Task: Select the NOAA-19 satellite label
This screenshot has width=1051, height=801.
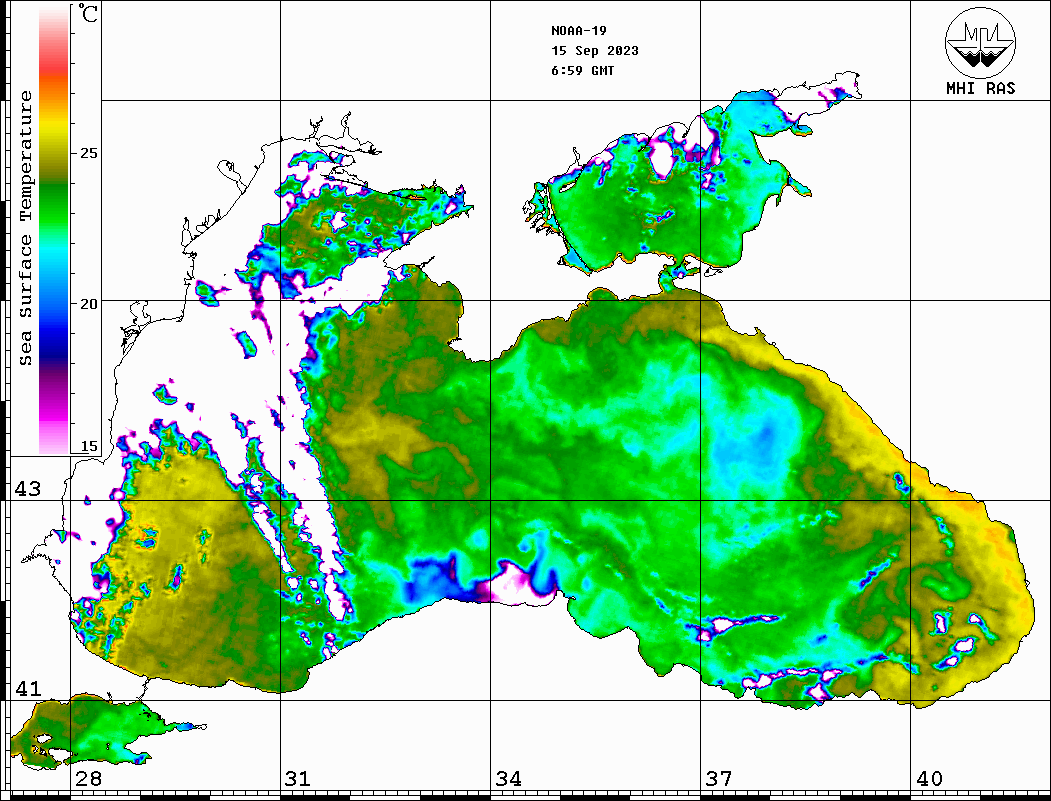Action: coord(577,30)
